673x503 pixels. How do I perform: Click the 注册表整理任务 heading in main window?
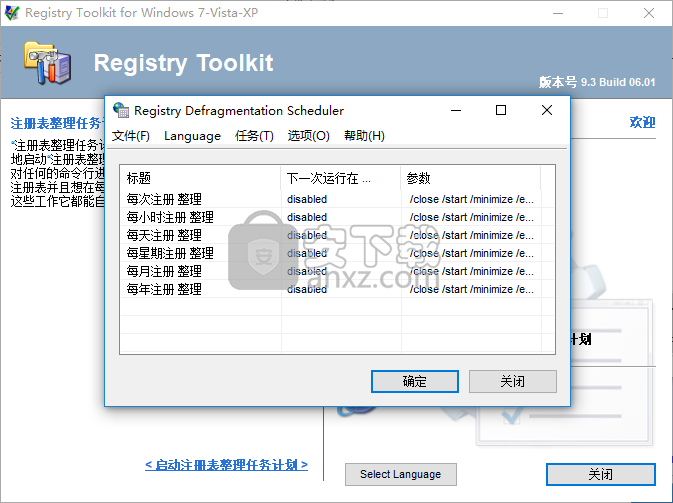coord(57,123)
